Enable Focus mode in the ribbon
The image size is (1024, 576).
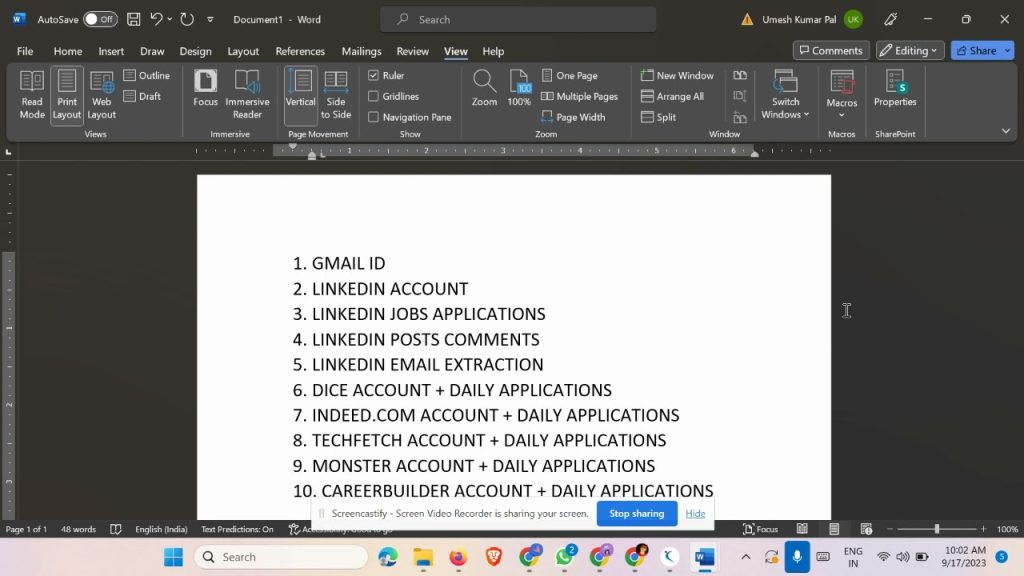tap(205, 88)
